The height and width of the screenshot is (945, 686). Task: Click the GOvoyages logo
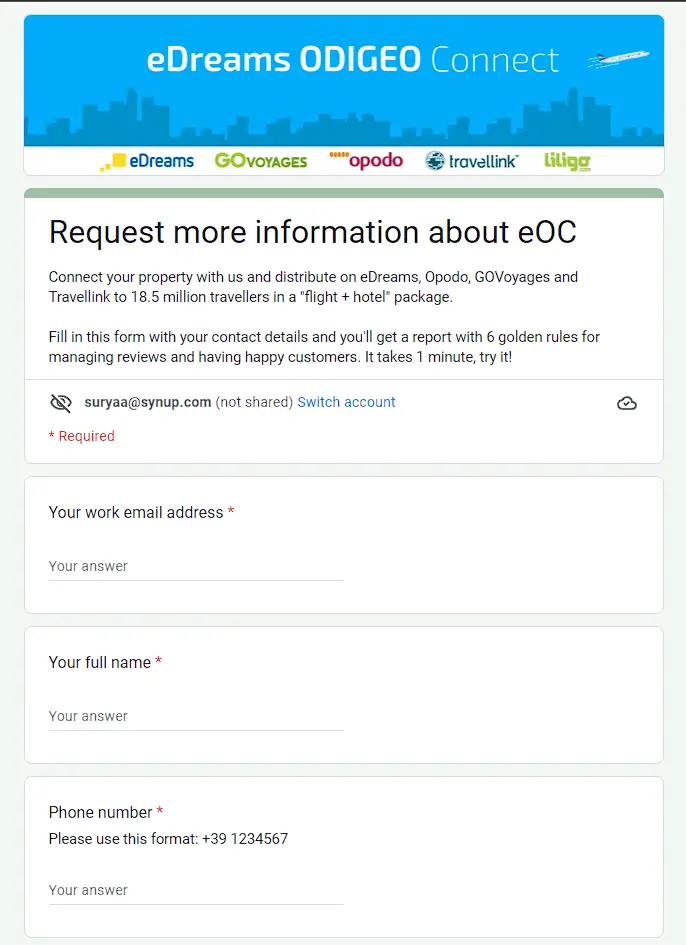261,161
